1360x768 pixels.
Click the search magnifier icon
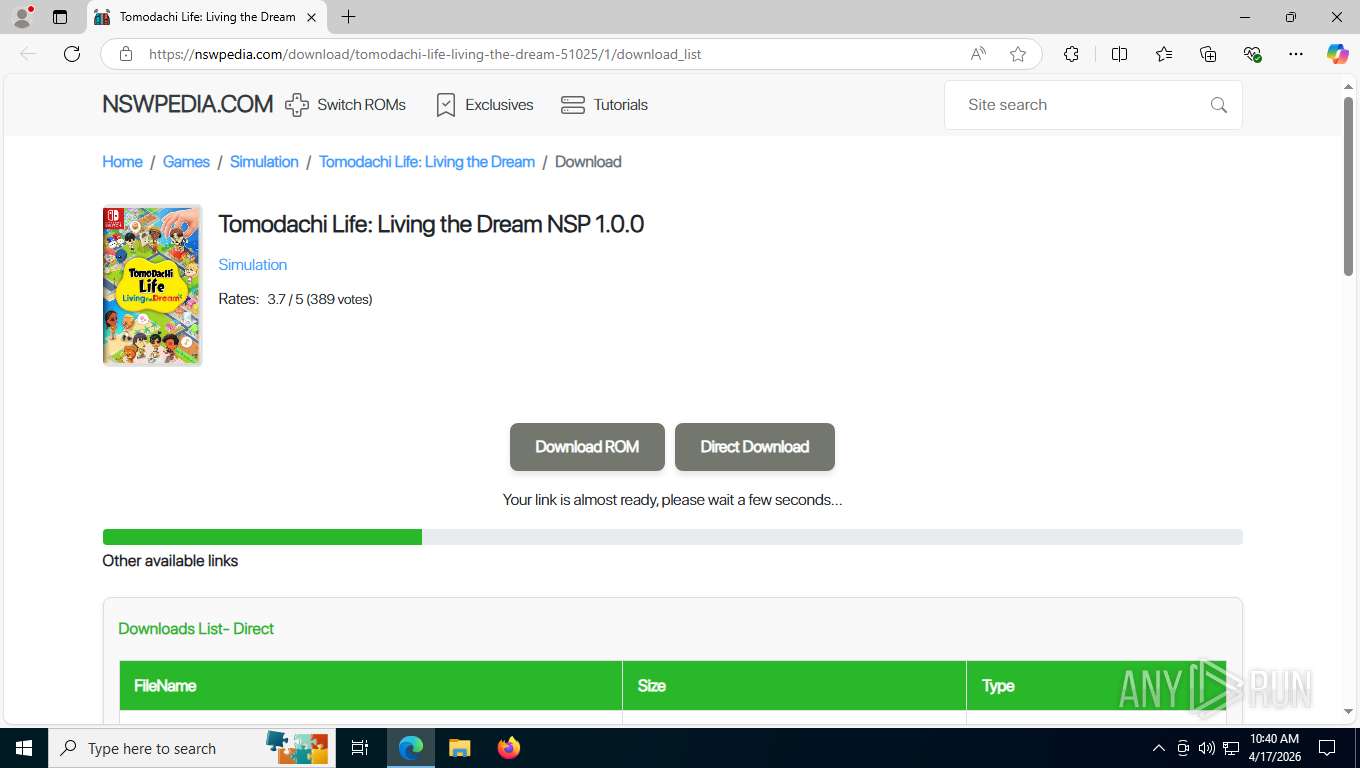(x=1218, y=105)
